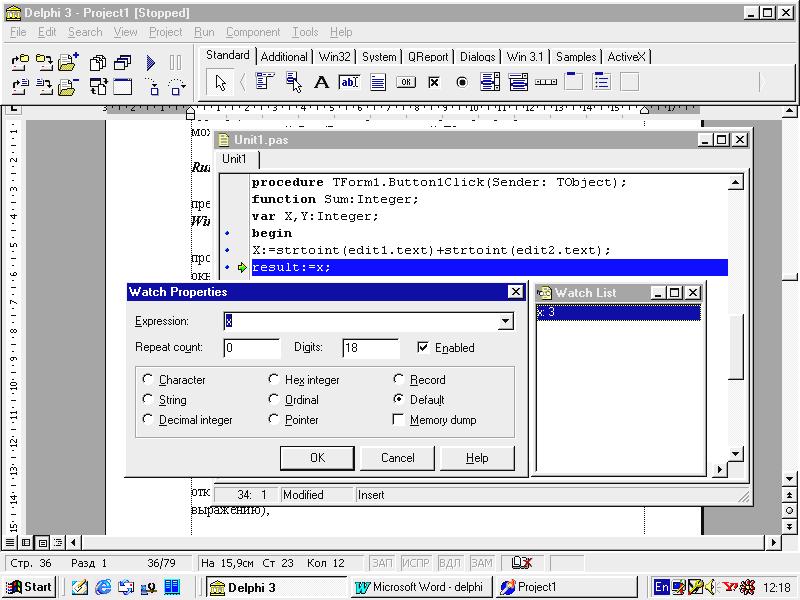
Task: Click OK in Watch Properties
Action: pyautogui.click(x=317, y=458)
